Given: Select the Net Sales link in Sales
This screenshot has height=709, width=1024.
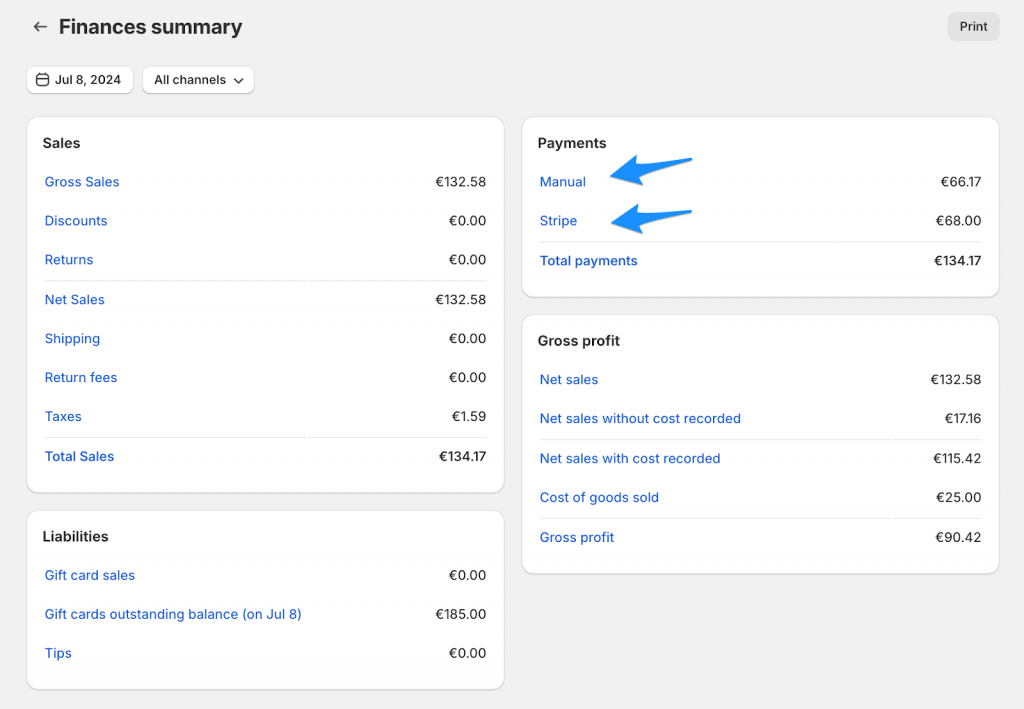Looking at the screenshot, I should 75,300.
